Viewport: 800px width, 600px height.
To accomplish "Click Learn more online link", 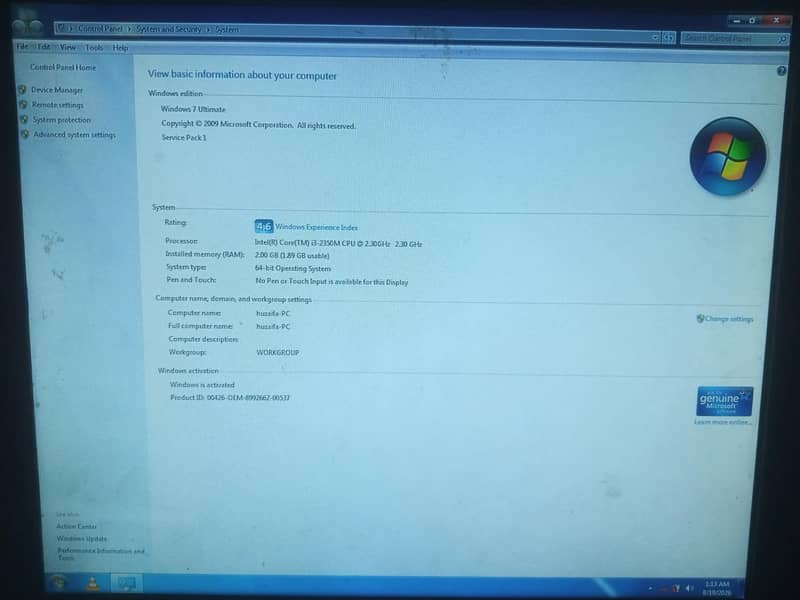I will click(x=722, y=422).
